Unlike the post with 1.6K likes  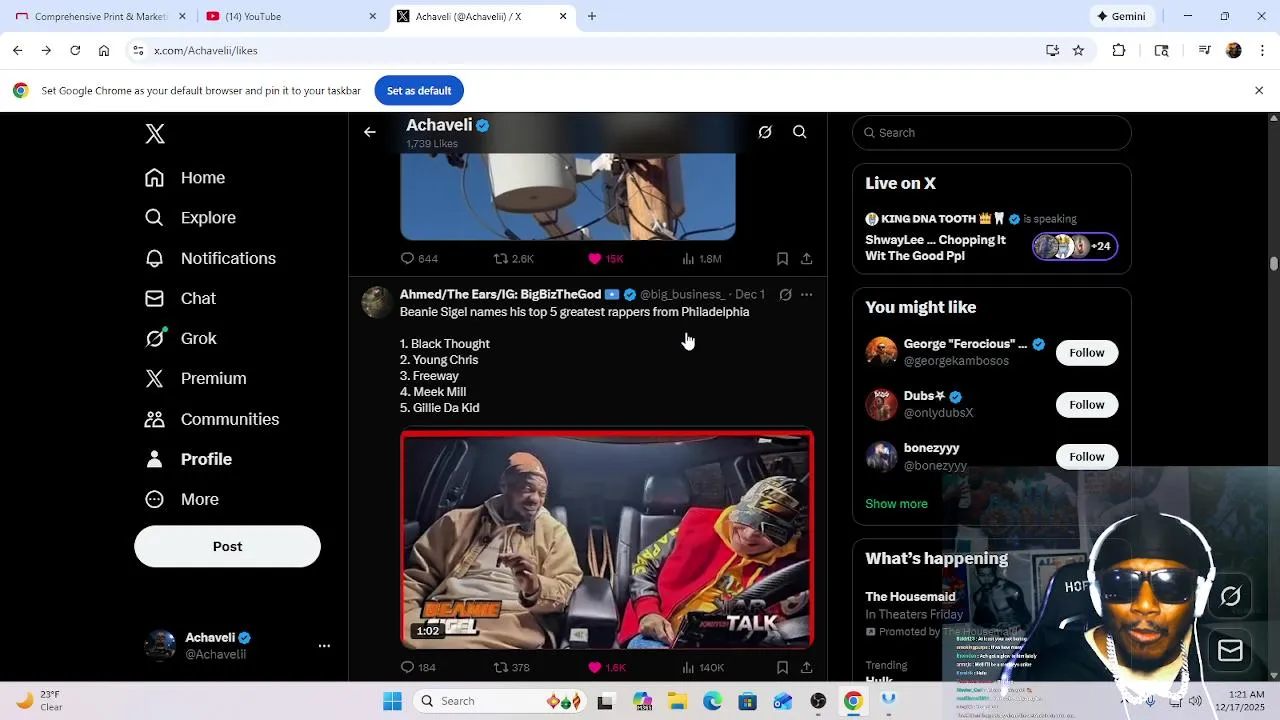[606, 667]
